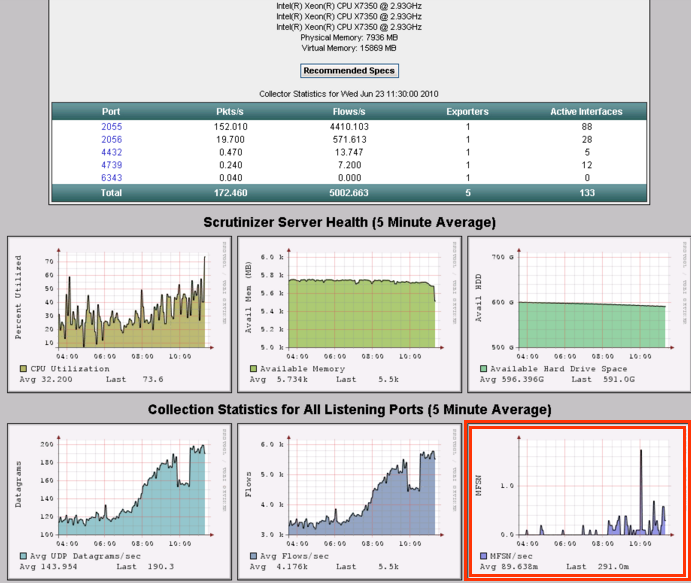This screenshot has height=583, width=691.
Task: Click the Exporters column header
Action: point(467,111)
